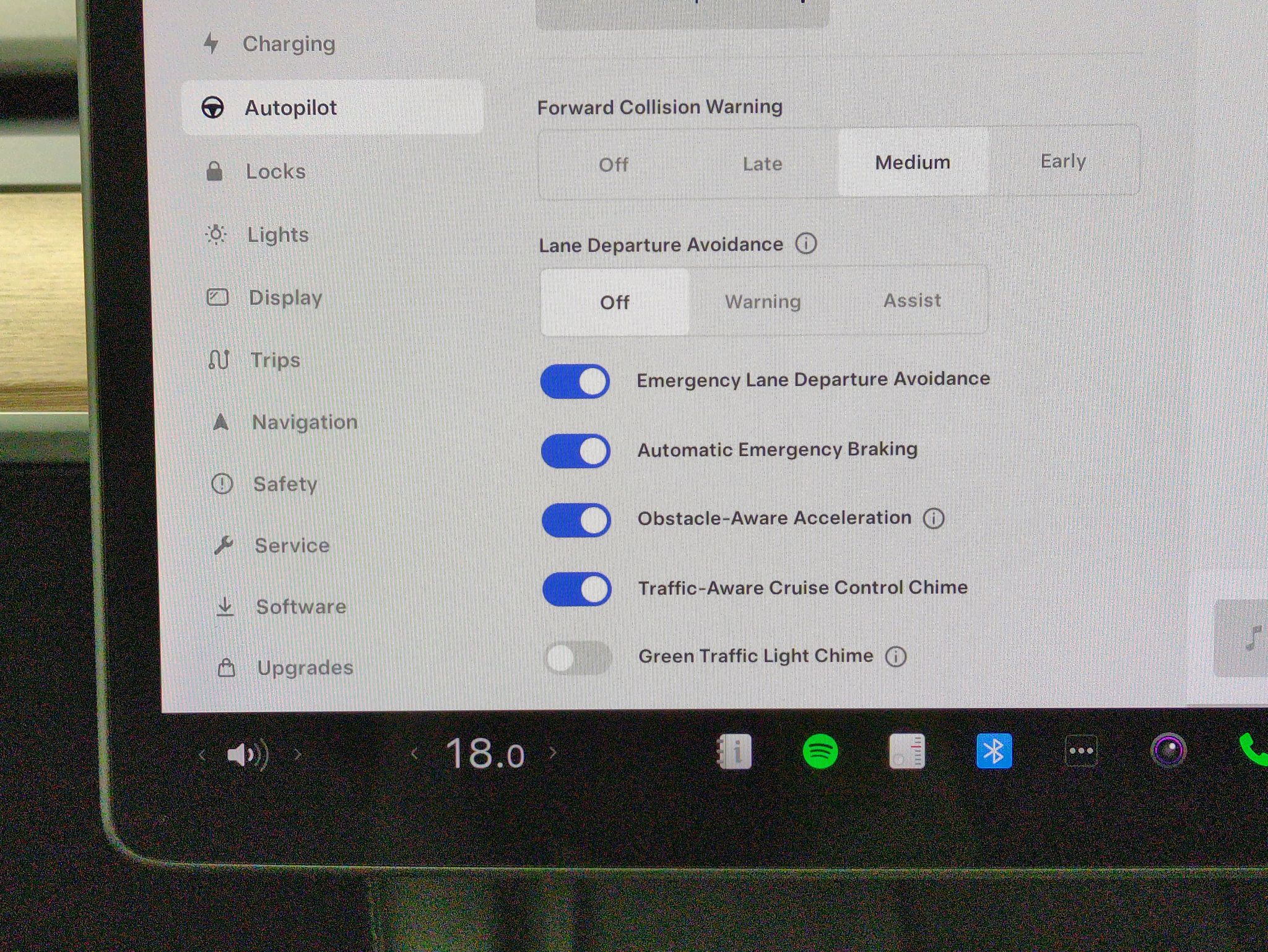Set Forward Collision Warning to Off
This screenshot has width=1268, height=952.
tap(614, 164)
